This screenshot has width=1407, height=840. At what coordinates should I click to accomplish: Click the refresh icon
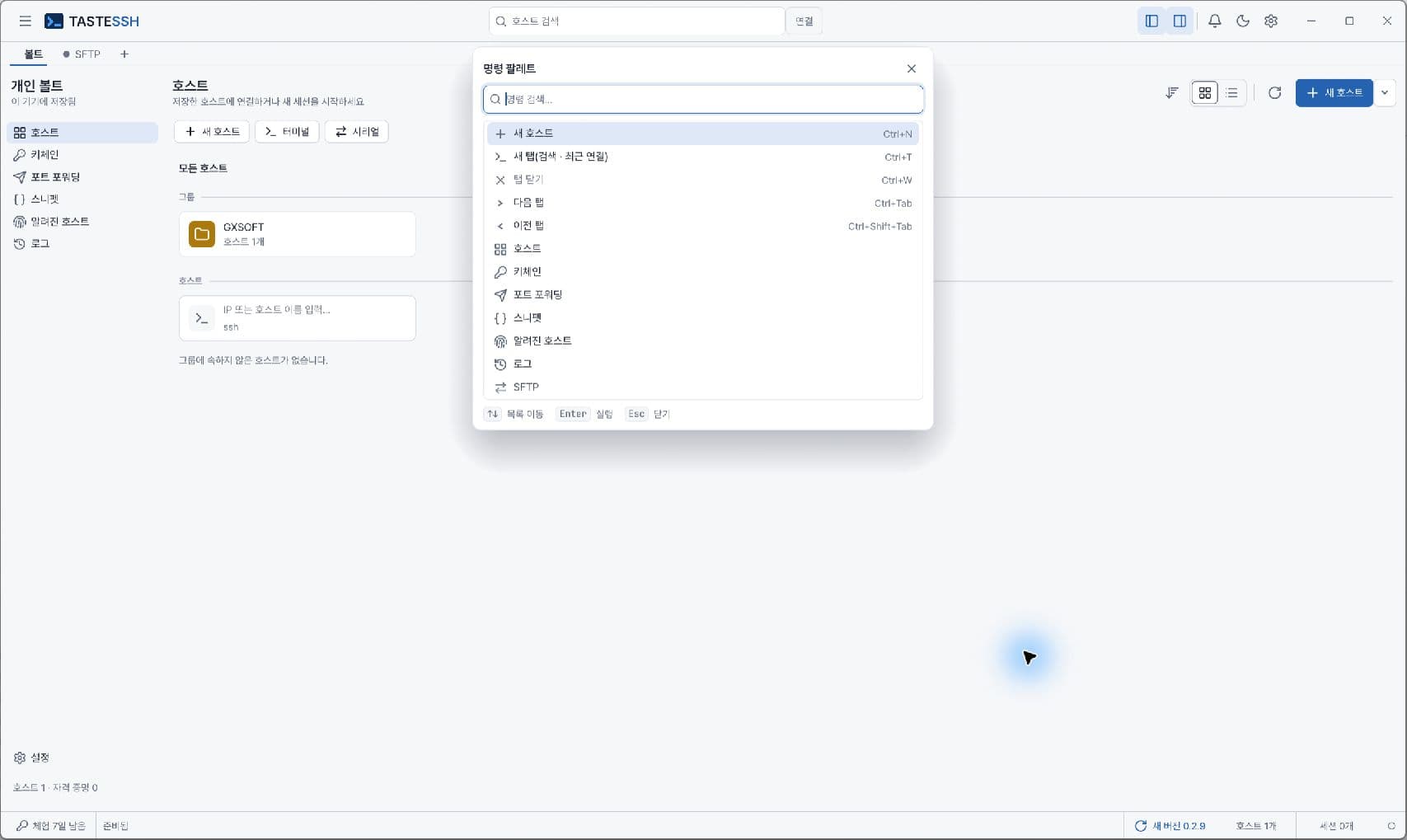(x=1274, y=93)
